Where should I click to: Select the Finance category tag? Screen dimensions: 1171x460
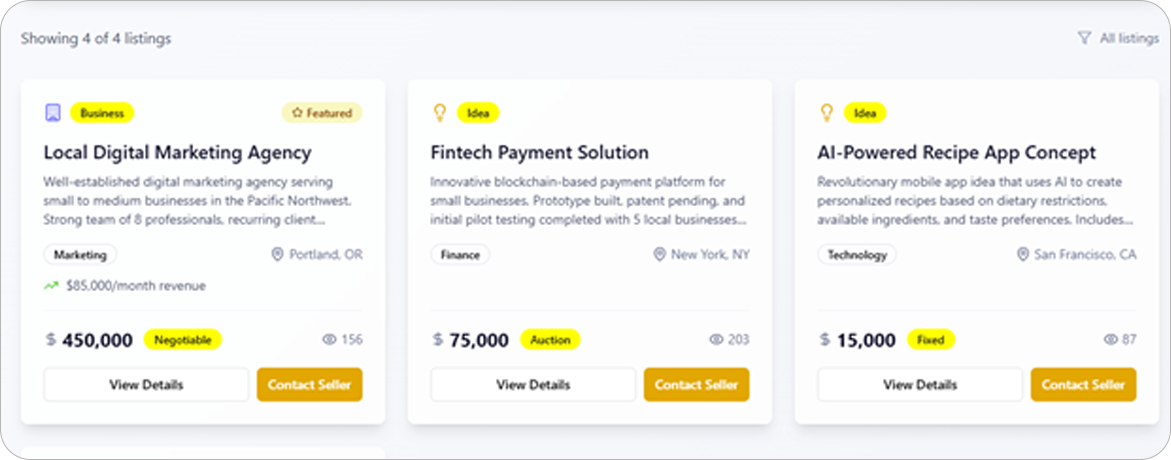click(461, 255)
